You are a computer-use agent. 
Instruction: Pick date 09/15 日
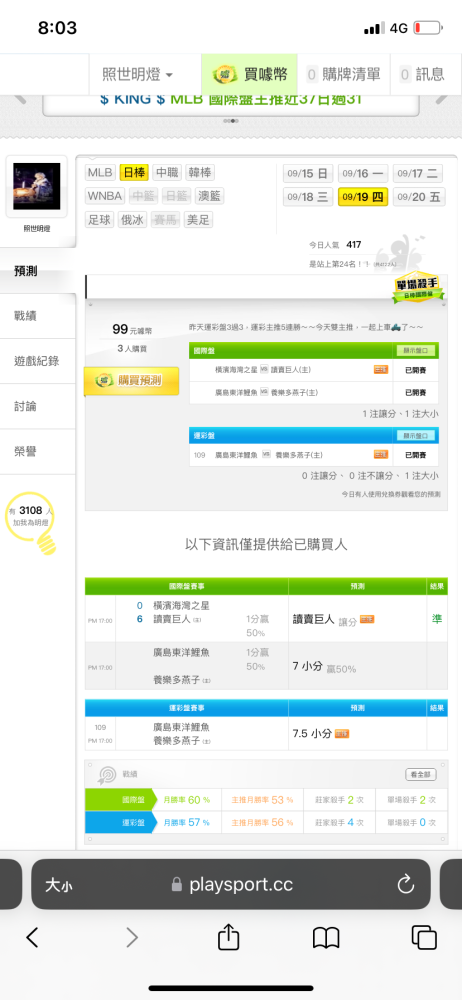(x=308, y=173)
